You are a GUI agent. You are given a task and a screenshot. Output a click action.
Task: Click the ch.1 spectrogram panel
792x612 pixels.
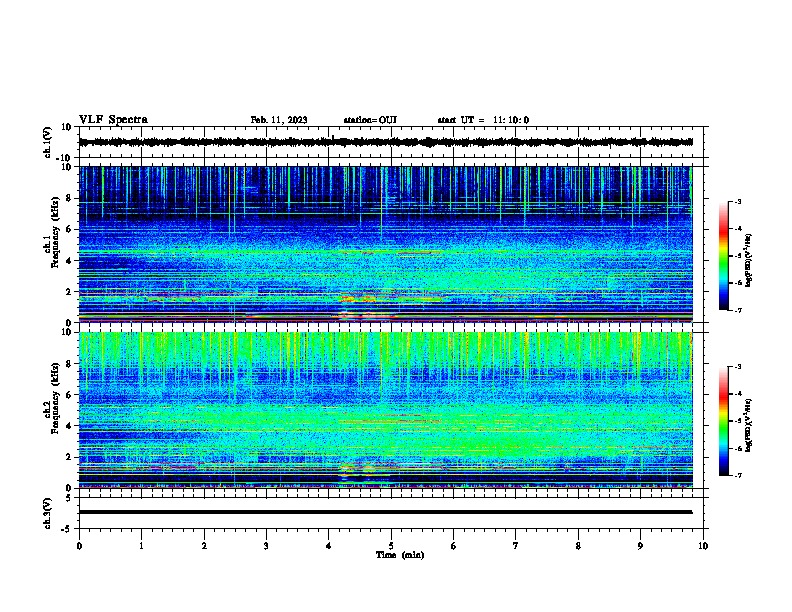(x=386, y=244)
